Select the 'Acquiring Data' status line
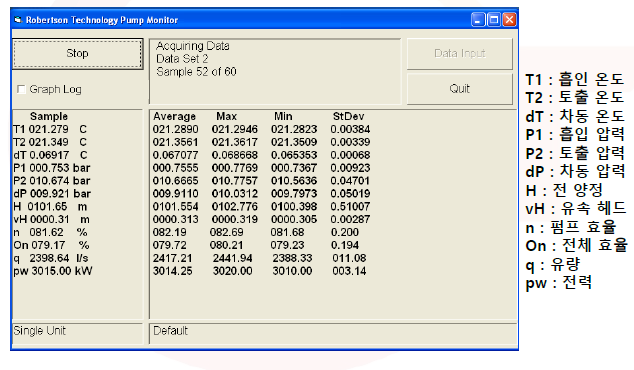The width and height of the screenshot is (634, 370). click(193, 46)
